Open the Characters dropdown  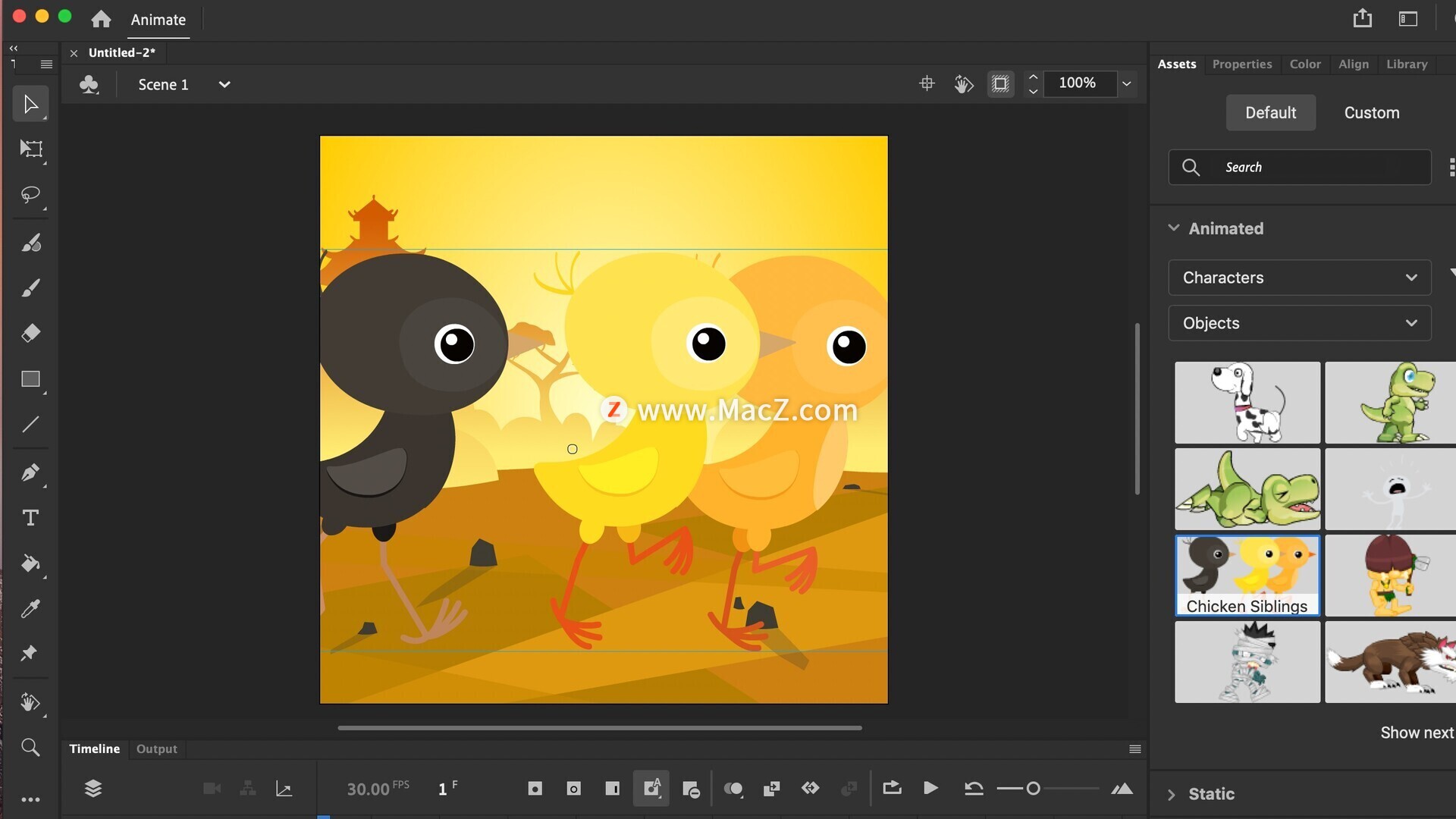tap(1299, 278)
